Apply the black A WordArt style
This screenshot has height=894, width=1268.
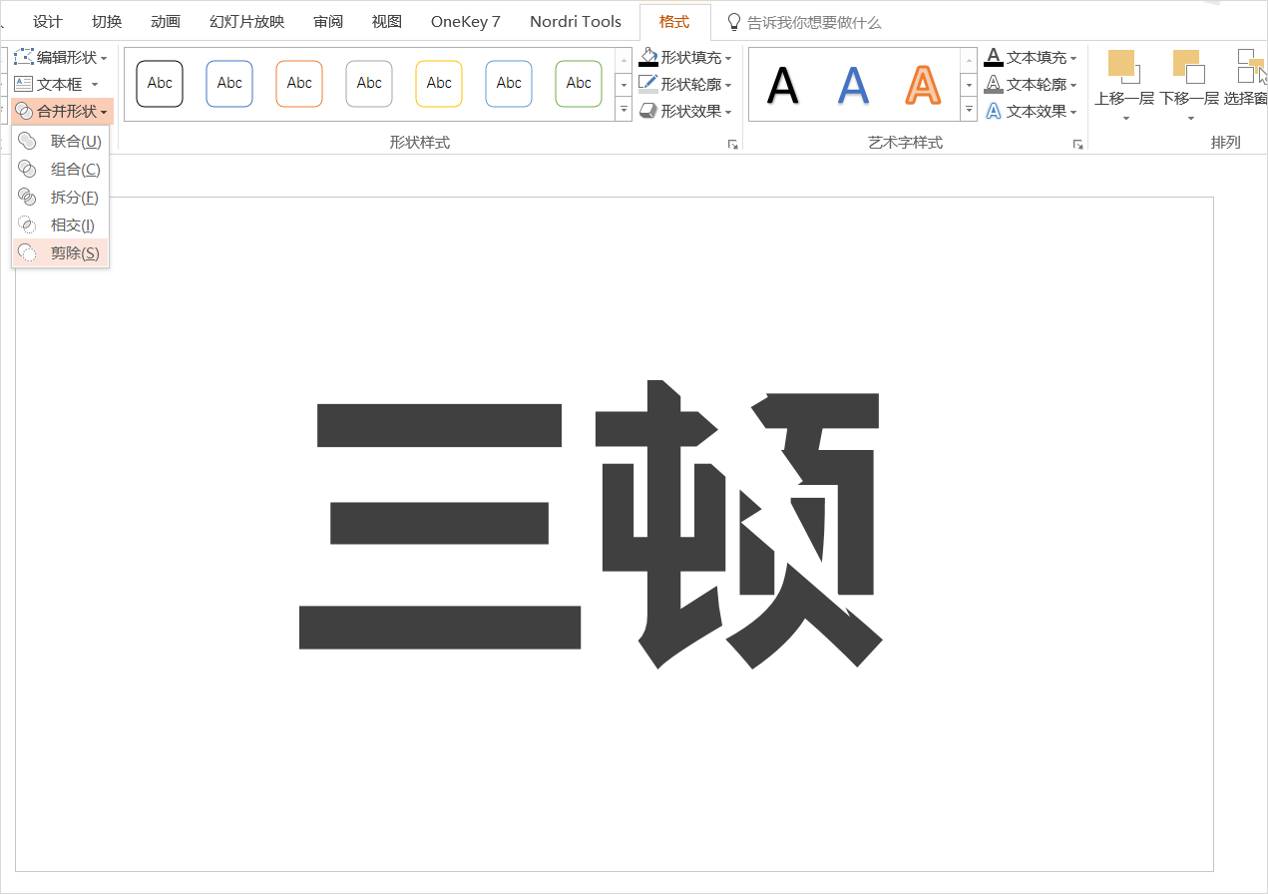(x=783, y=85)
